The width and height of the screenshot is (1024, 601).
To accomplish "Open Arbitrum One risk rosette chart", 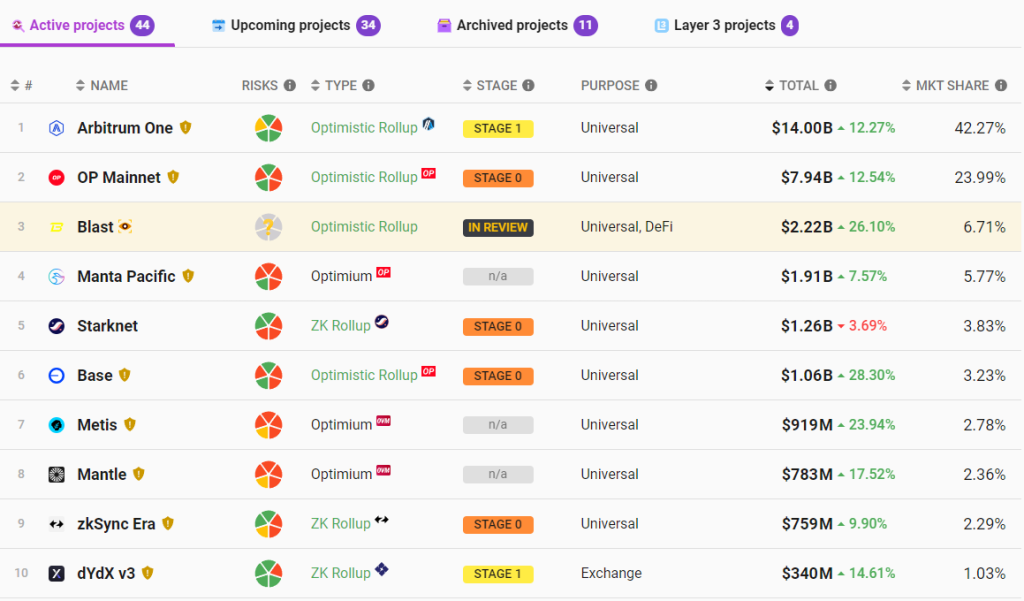I will (x=268, y=128).
